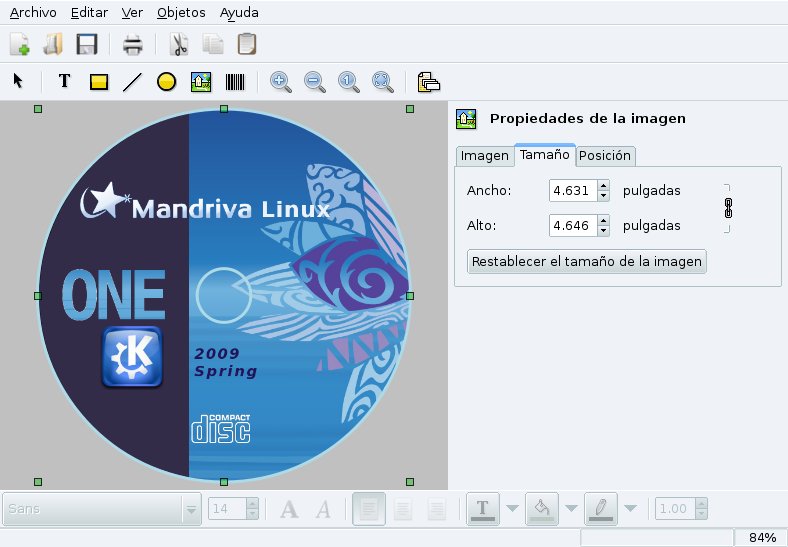Open merge properties icon

point(428,81)
